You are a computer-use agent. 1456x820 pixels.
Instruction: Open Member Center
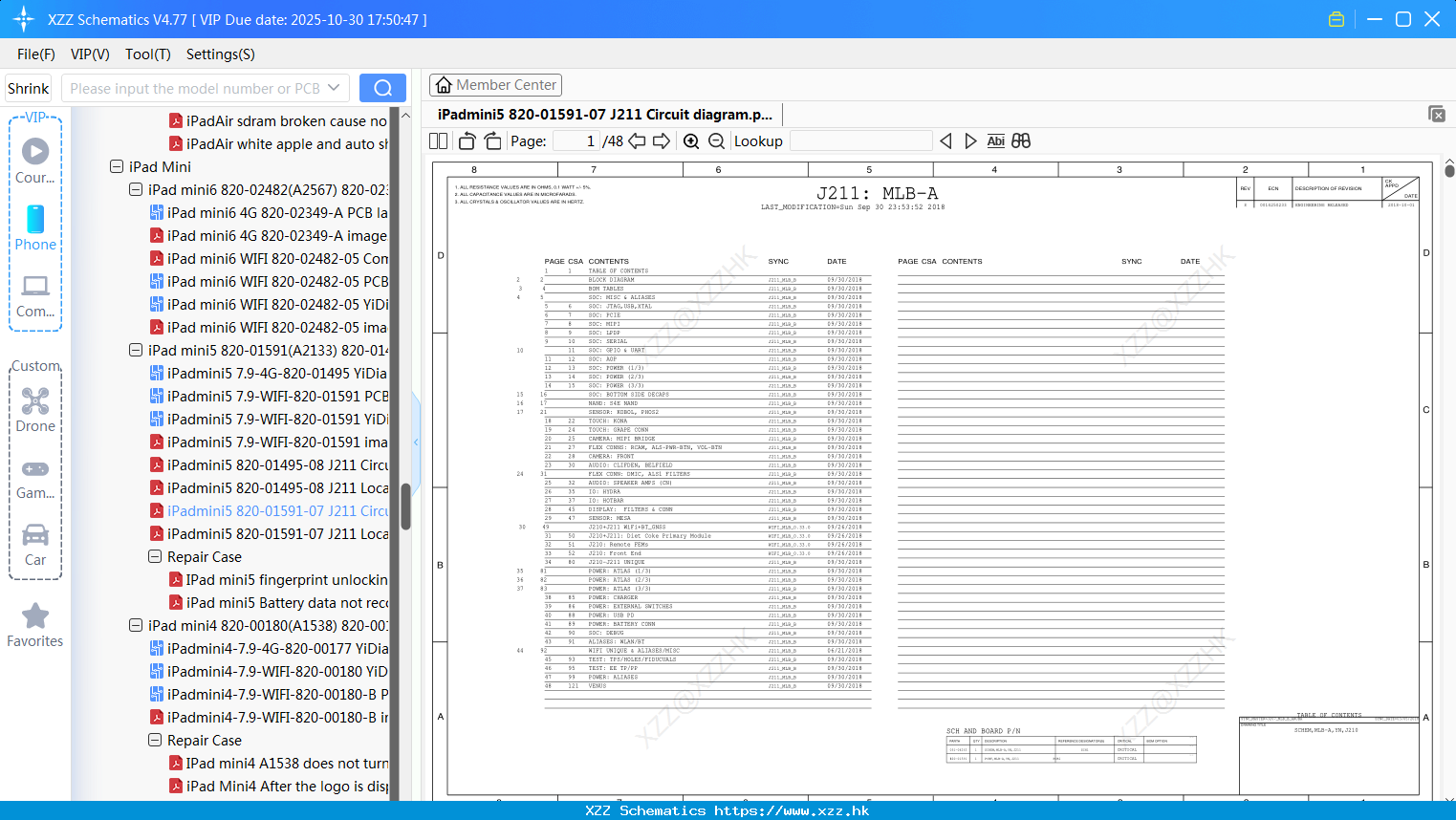point(495,85)
